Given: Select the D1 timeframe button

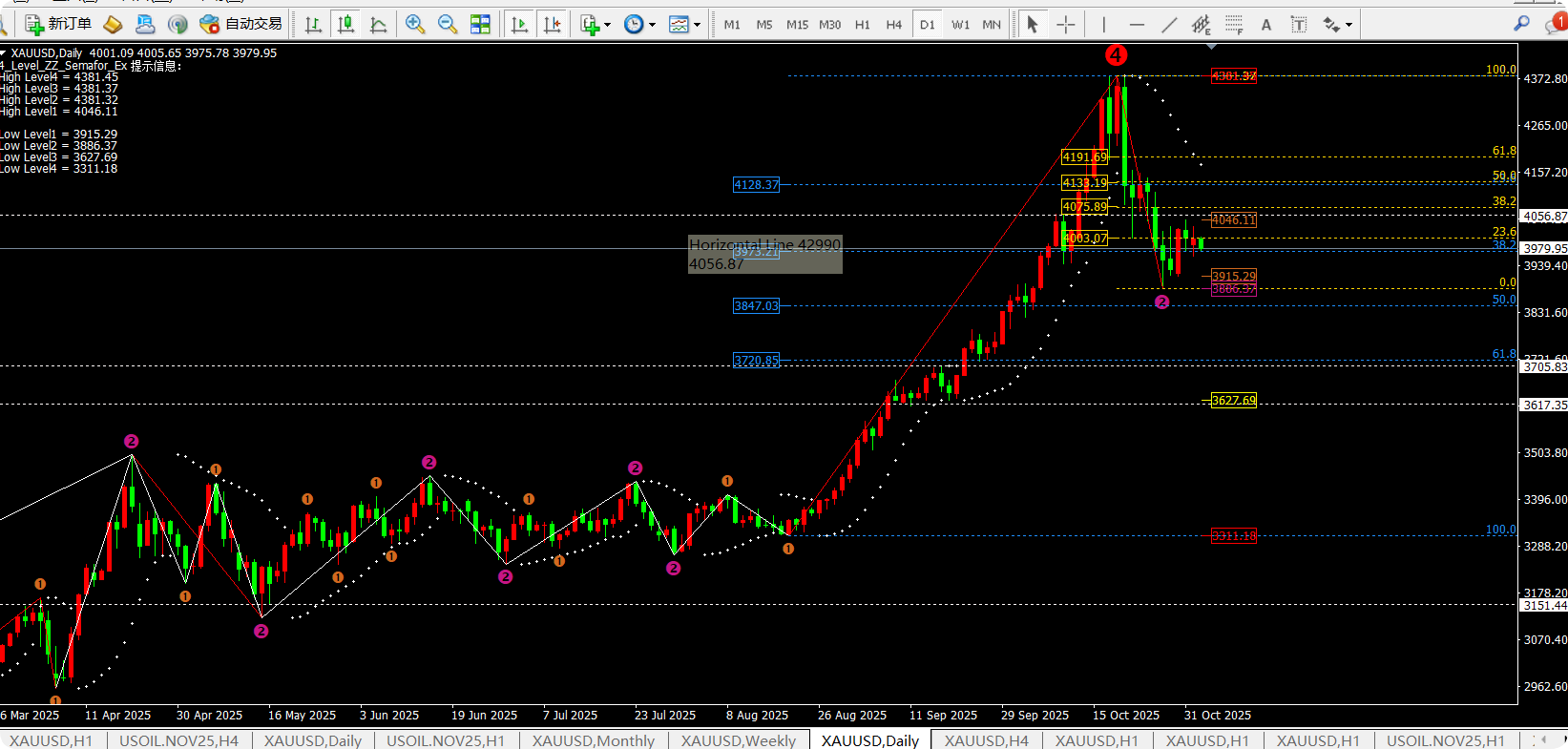Looking at the screenshot, I should (928, 25).
